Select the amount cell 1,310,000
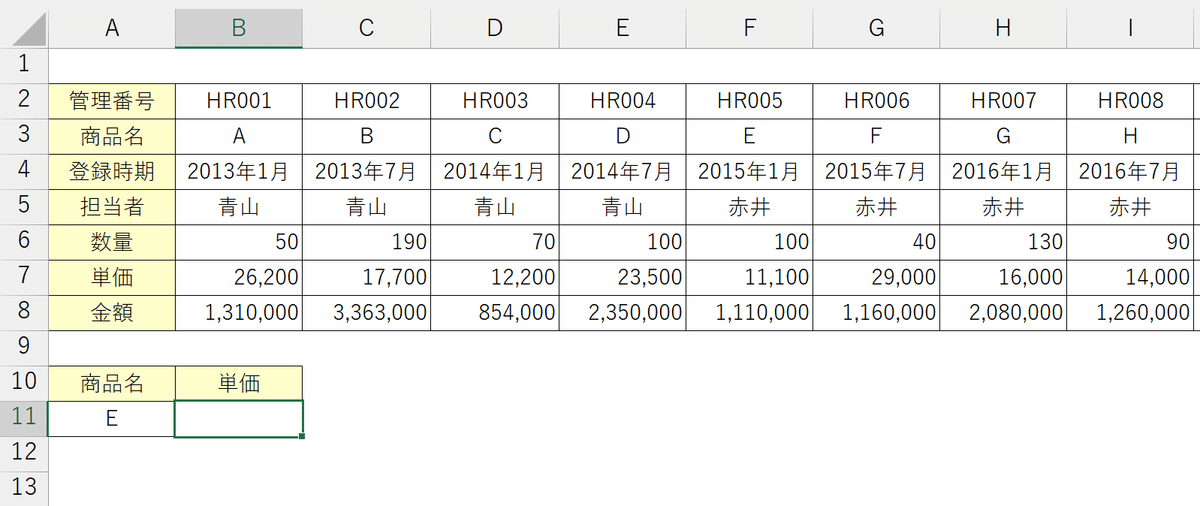Screen dimensions: 1200x506 point(239,312)
